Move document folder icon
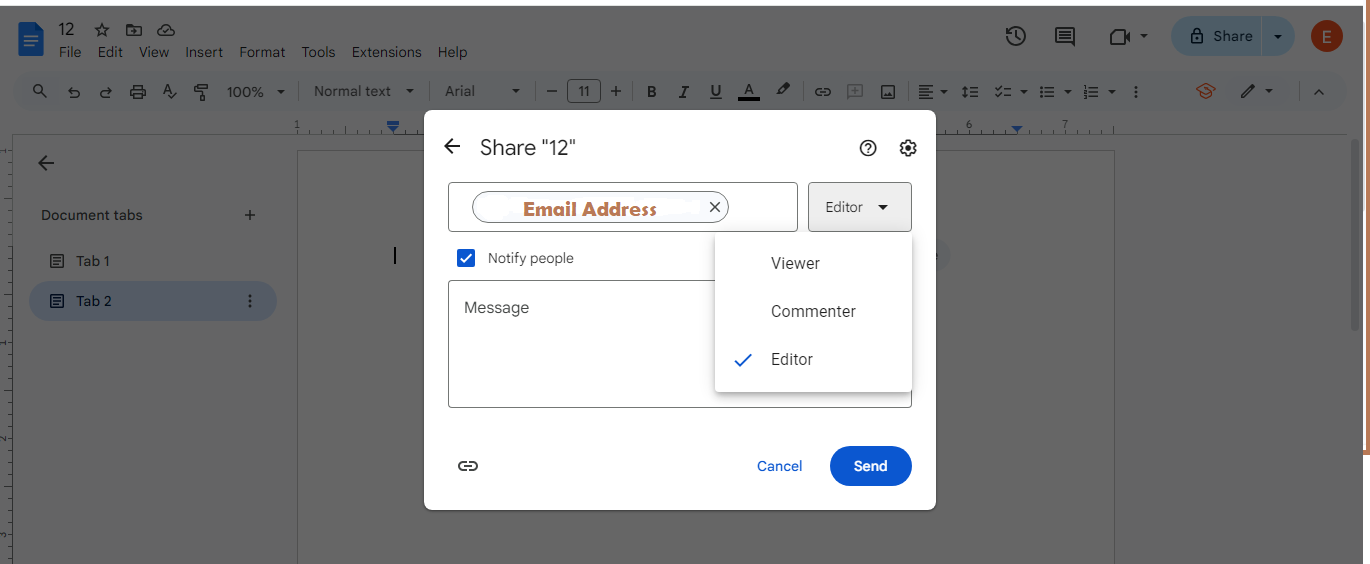This screenshot has height=564, width=1370. pos(134,30)
